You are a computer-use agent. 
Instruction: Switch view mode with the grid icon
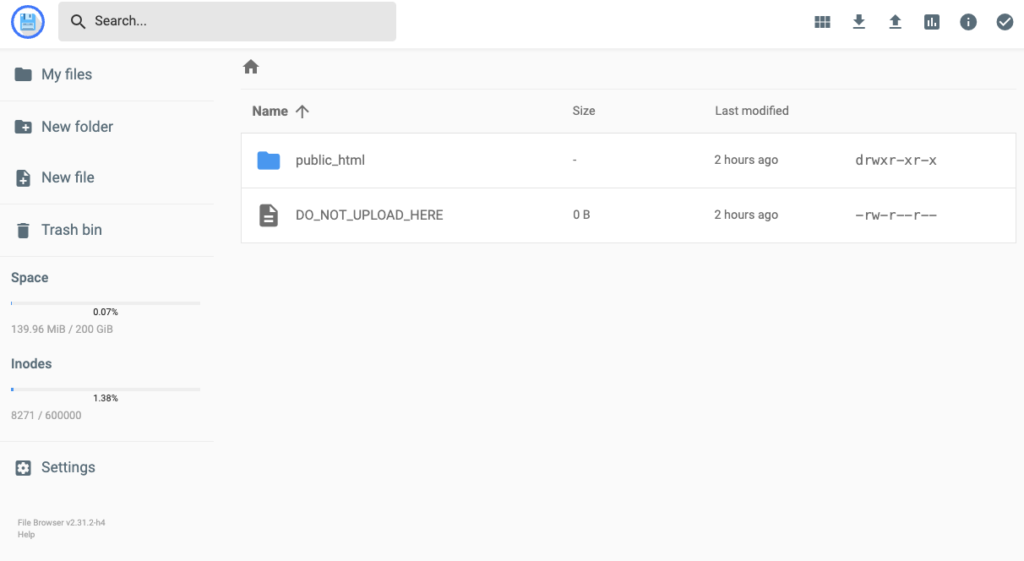(822, 22)
